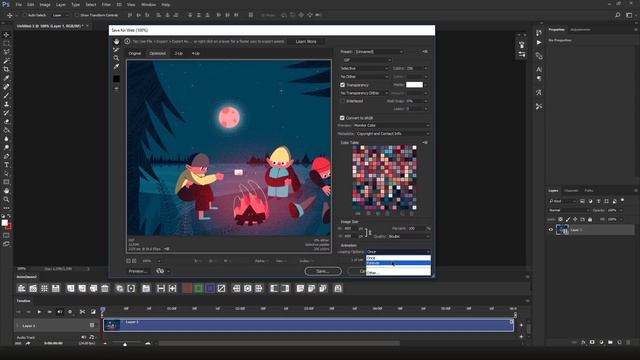Enable the Interlaced checkbox
The image size is (640, 360).
click(x=342, y=101)
